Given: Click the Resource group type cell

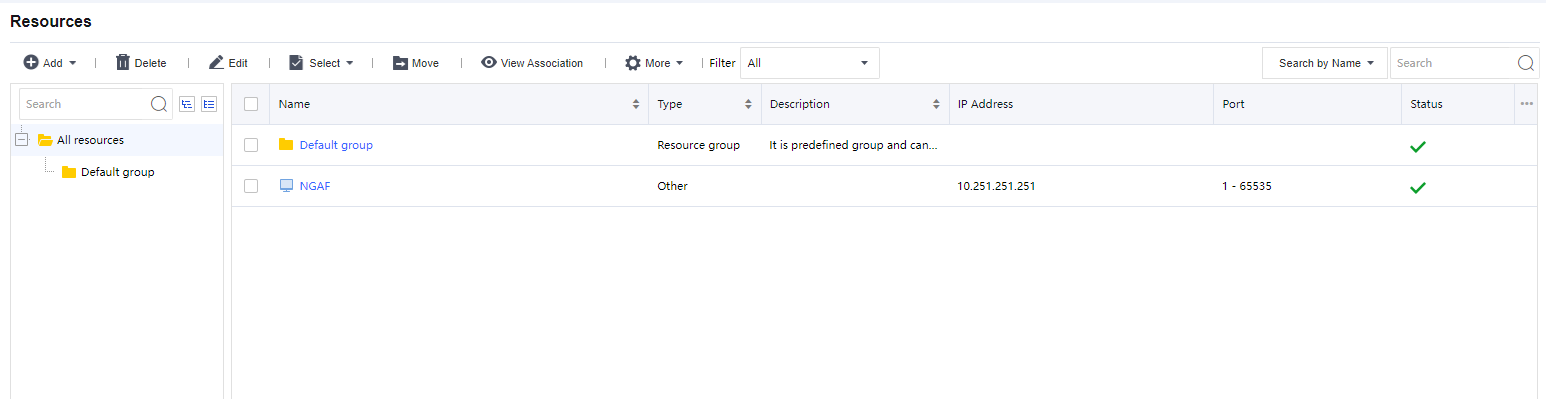Looking at the screenshot, I should tap(698, 145).
